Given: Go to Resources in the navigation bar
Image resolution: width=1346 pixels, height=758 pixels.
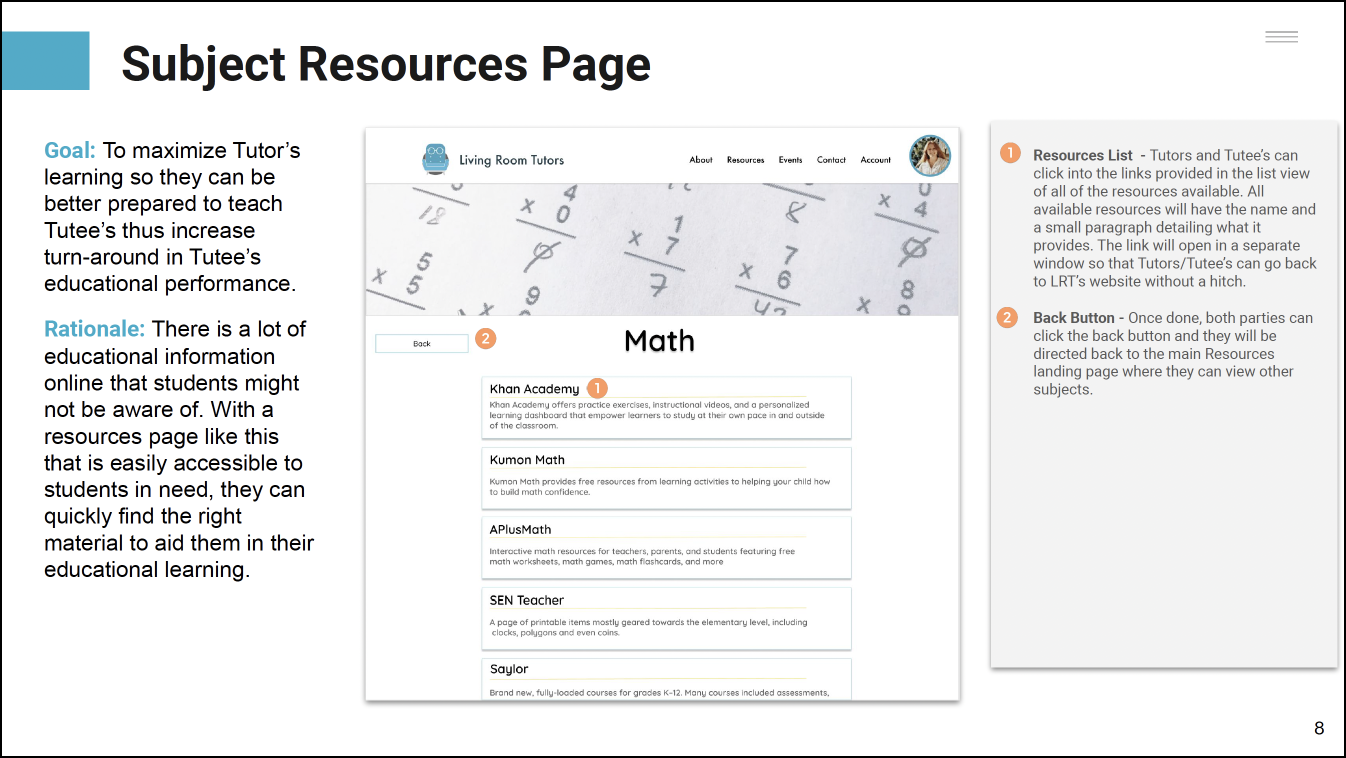Looking at the screenshot, I should pos(745,160).
